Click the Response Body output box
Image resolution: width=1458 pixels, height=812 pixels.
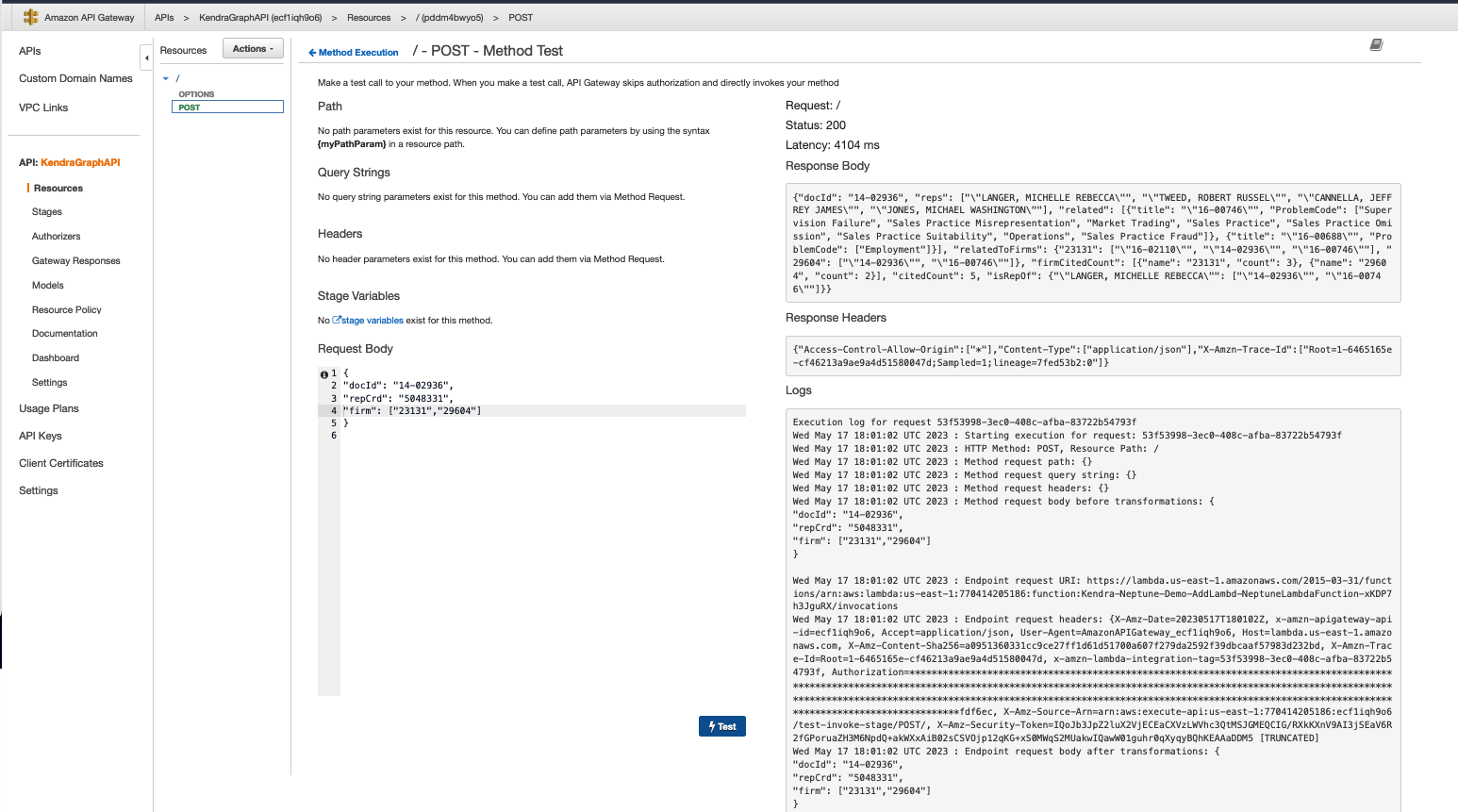pos(1093,243)
